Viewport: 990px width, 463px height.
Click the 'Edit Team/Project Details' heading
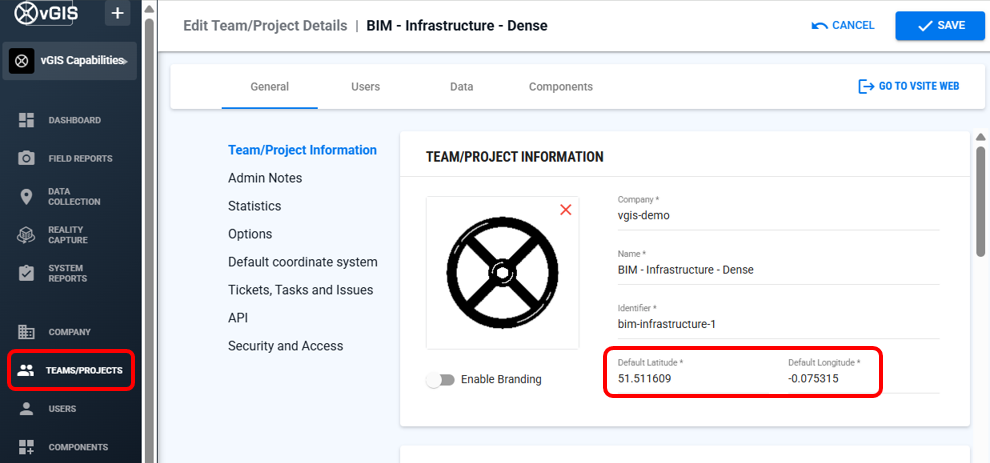(x=265, y=26)
